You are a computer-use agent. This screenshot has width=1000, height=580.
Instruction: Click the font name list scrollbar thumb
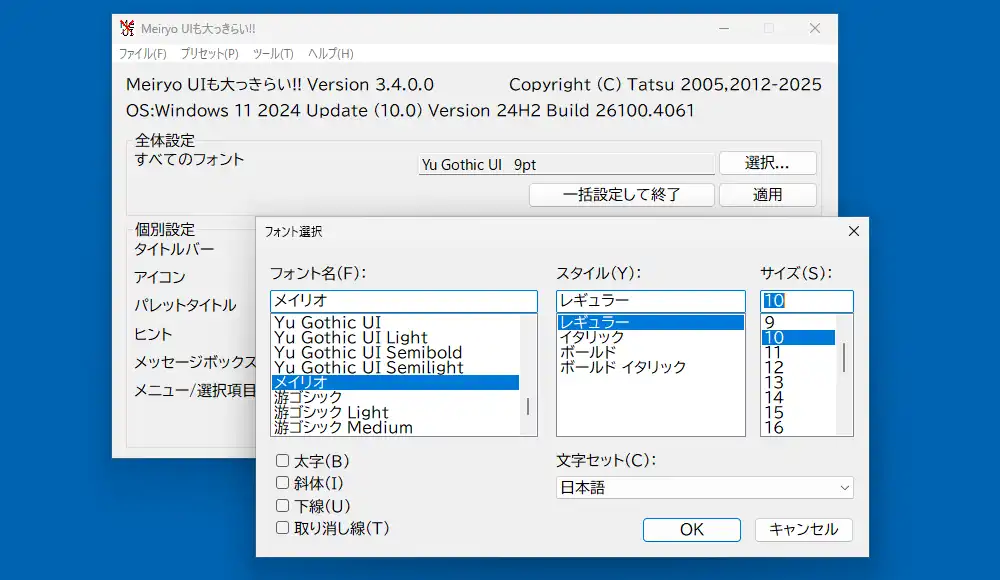(x=528, y=407)
